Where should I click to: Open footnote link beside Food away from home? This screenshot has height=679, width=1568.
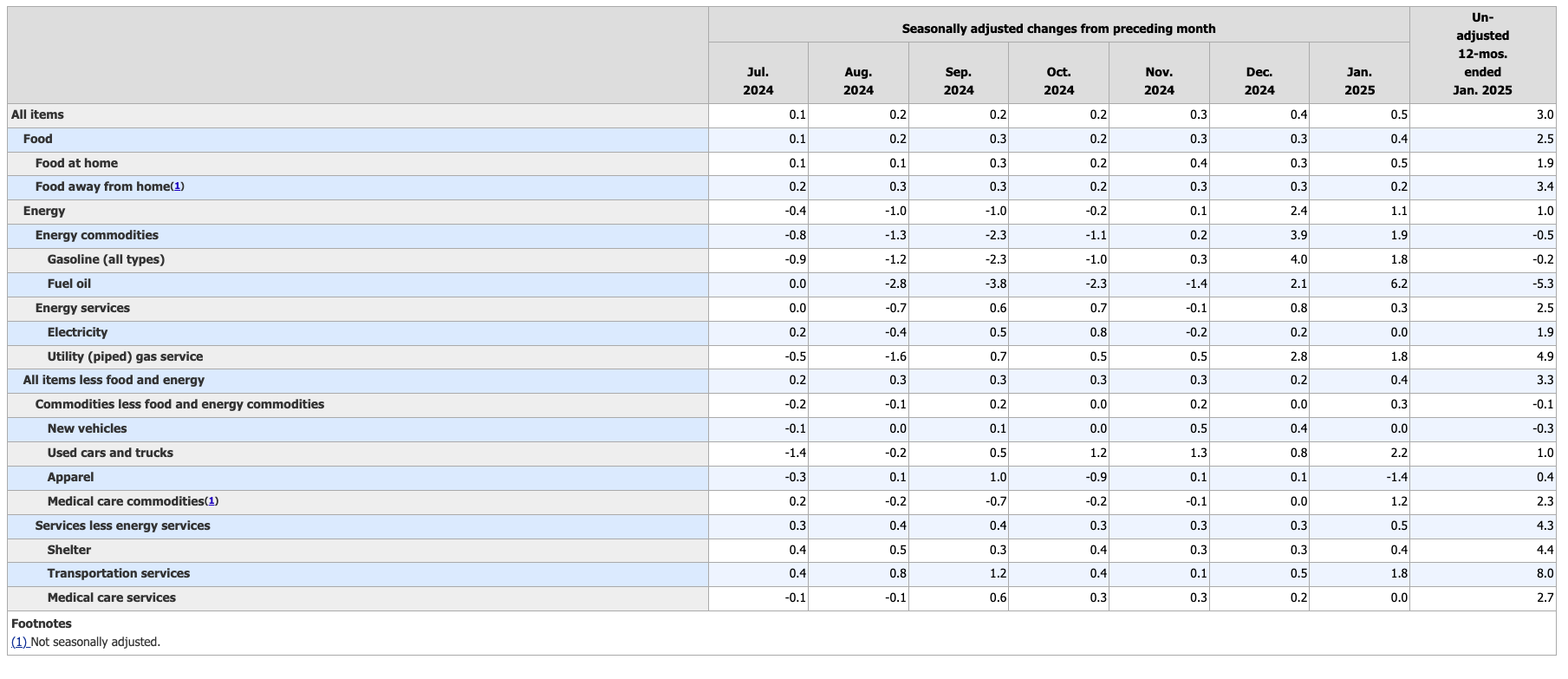tap(177, 187)
